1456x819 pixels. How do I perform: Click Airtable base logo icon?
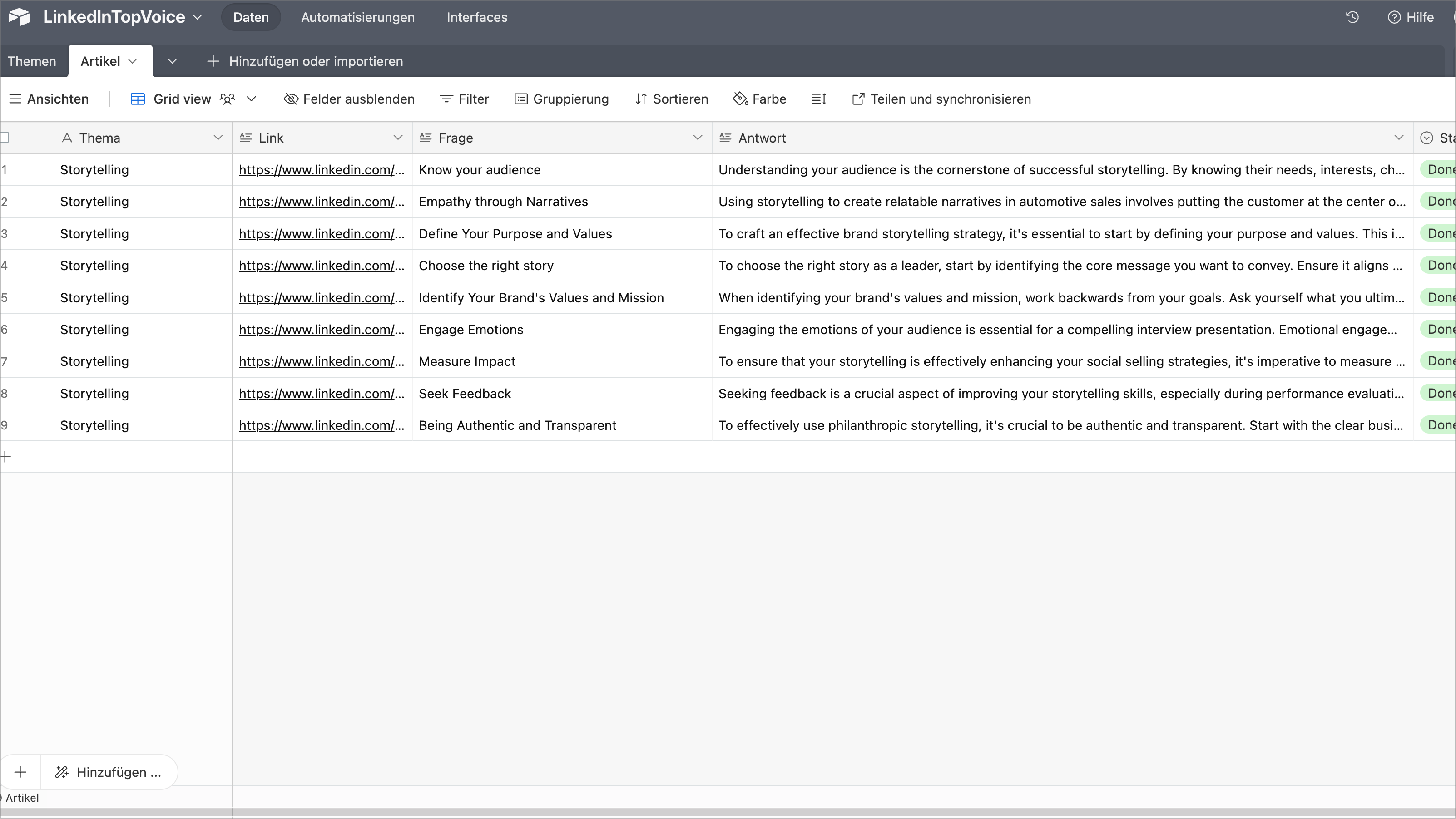pyautogui.click(x=19, y=17)
